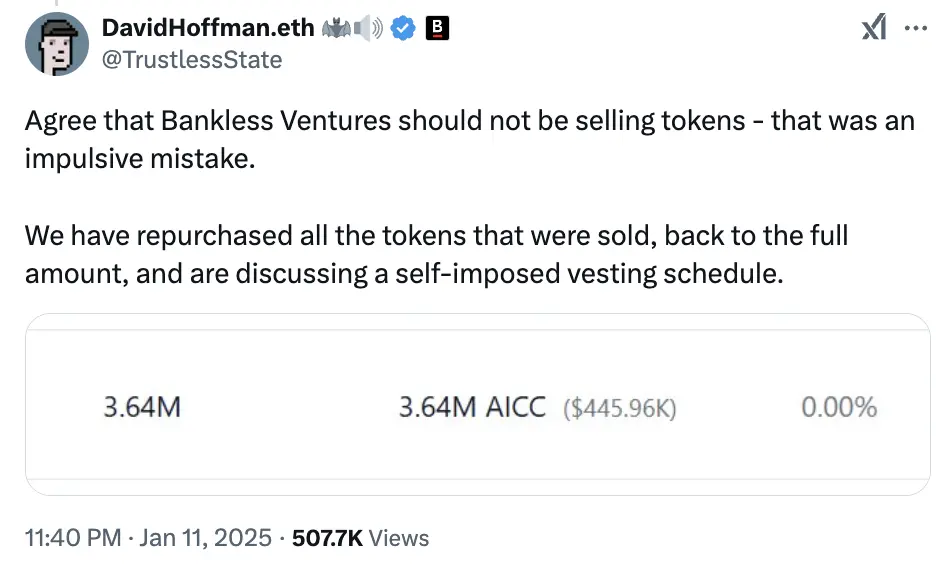
Task: Click the blue verified checkmark badge
Action: (402, 30)
